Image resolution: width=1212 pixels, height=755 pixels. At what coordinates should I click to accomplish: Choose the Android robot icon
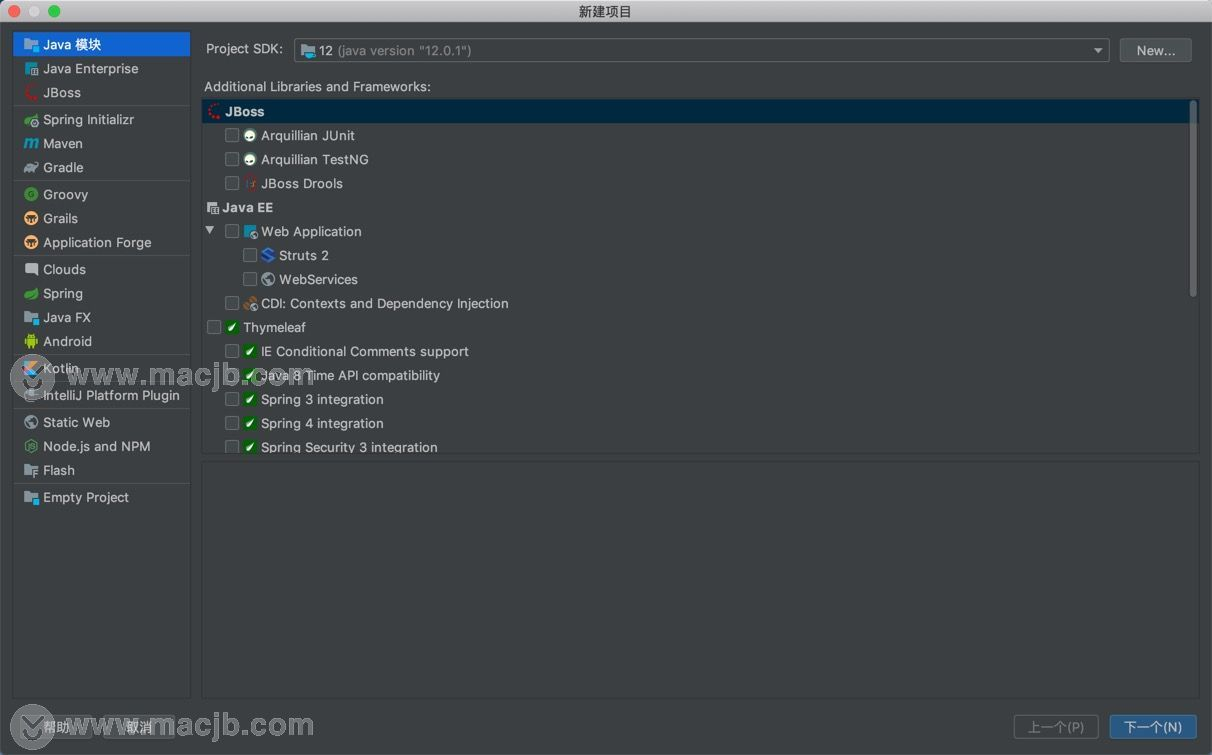pyautogui.click(x=31, y=341)
